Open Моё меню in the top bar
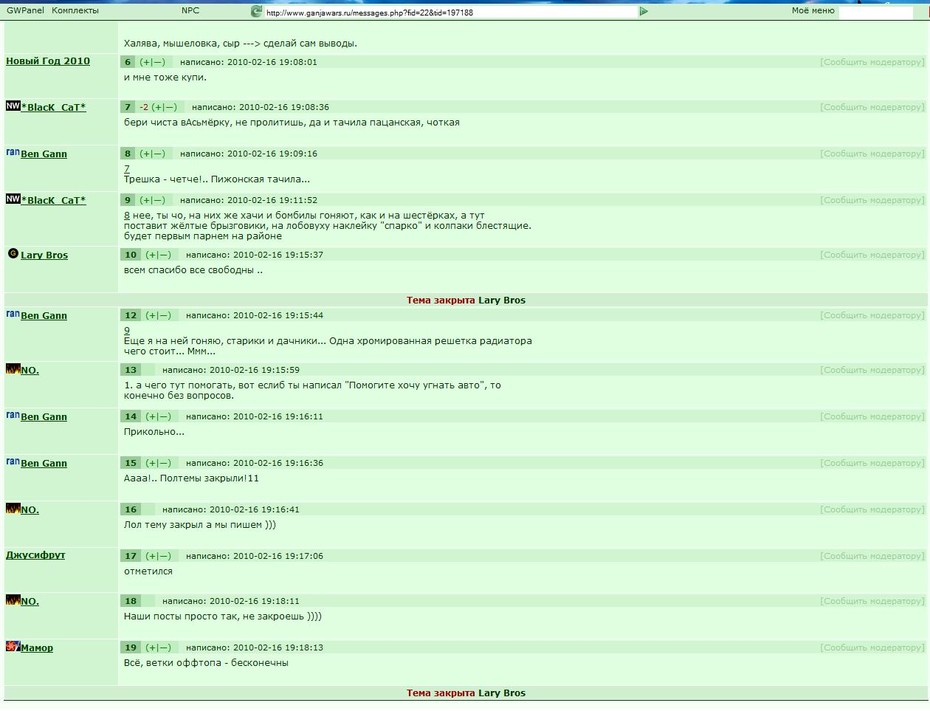The image size is (930, 711). coord(813,11)
